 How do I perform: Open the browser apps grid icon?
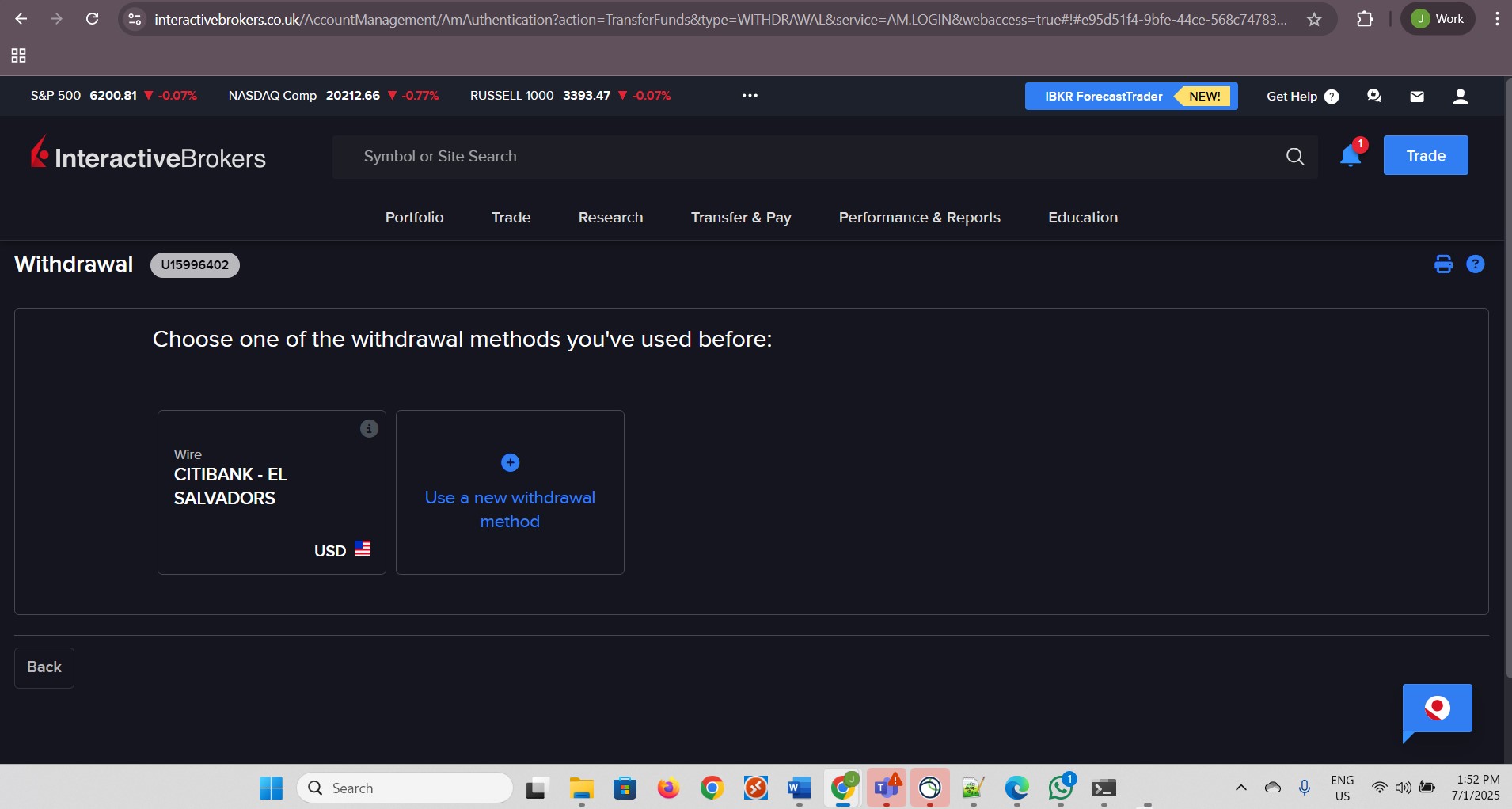pos(19,55)
